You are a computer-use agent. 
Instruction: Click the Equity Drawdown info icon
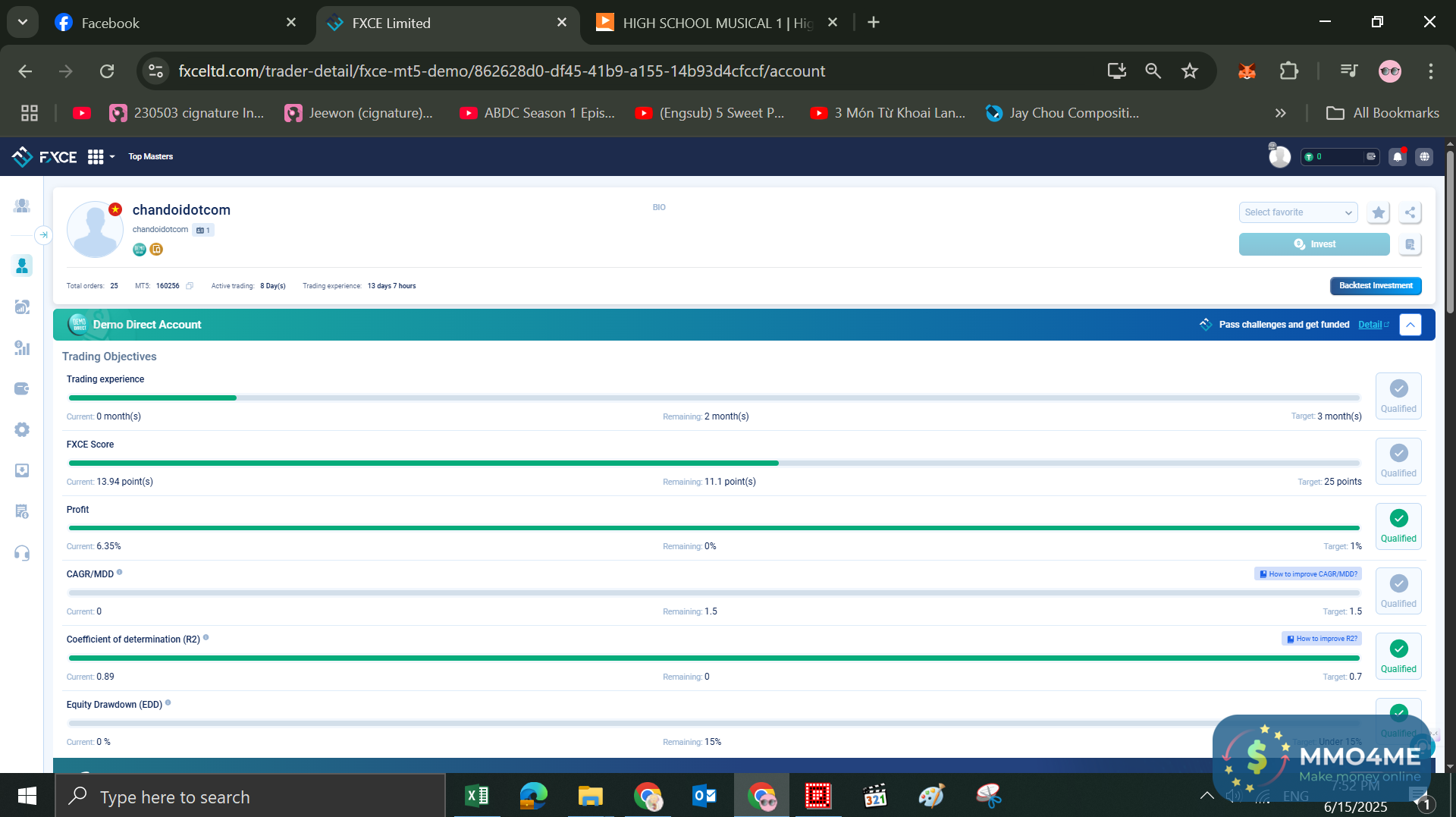[168, 703]
